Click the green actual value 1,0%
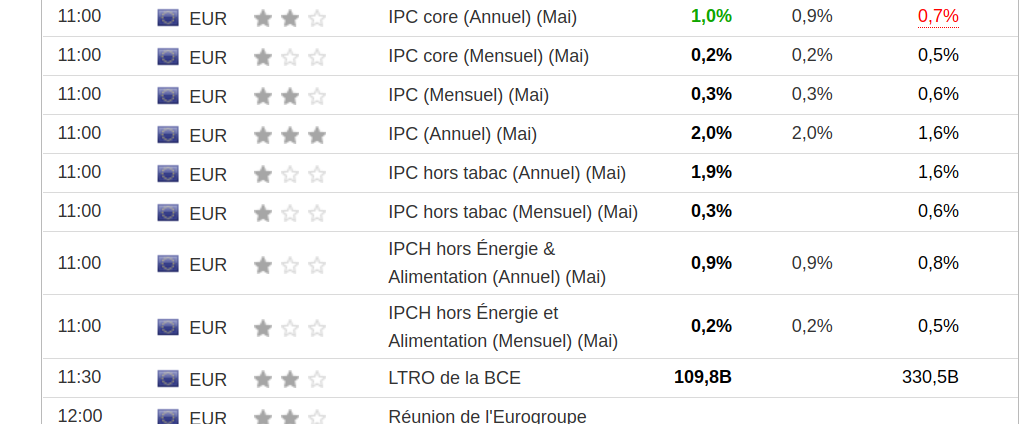The image size is (1025, 424). click(x=711, y=16)
